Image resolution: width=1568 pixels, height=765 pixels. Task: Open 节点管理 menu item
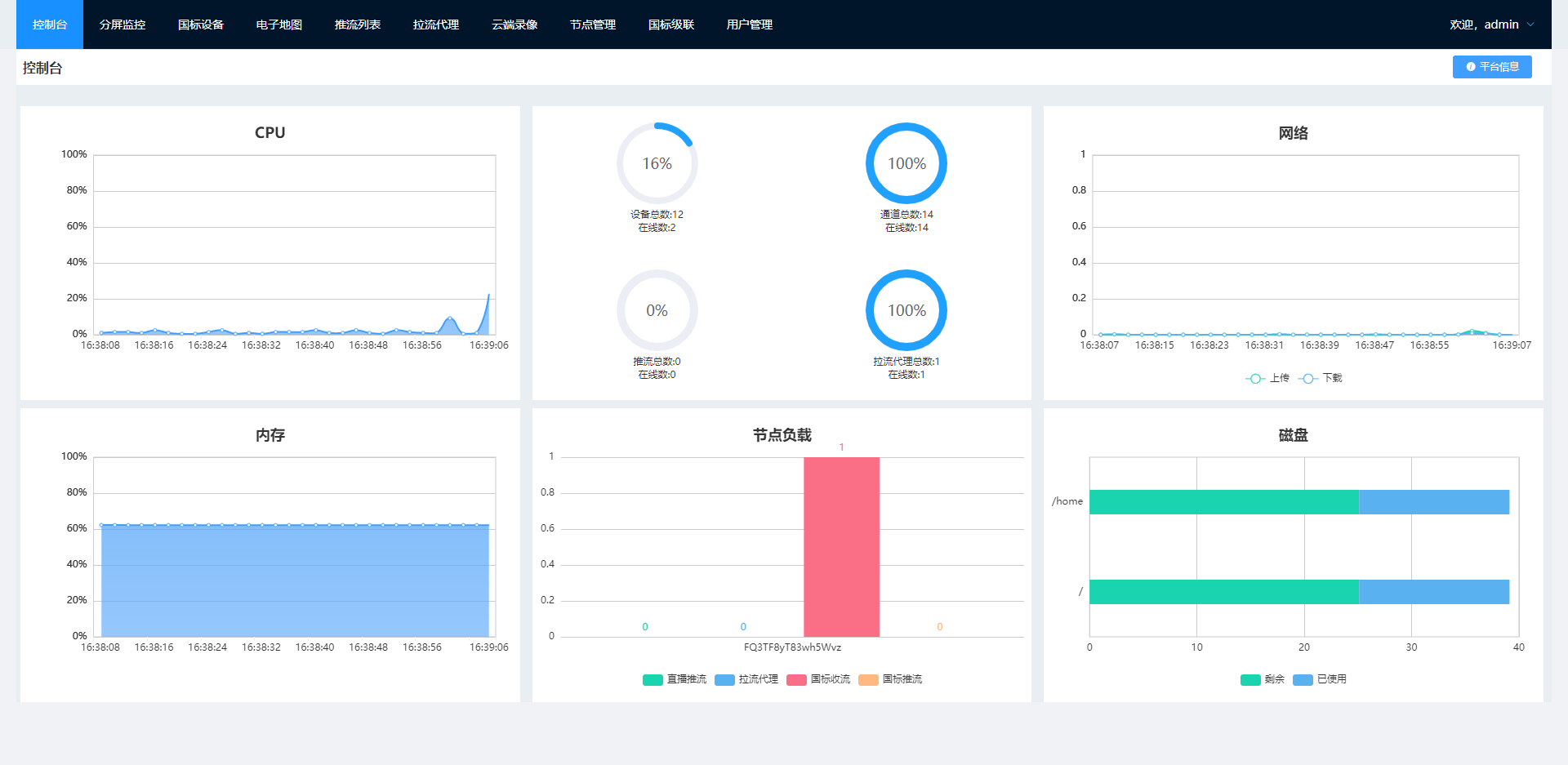pos(593,24)
